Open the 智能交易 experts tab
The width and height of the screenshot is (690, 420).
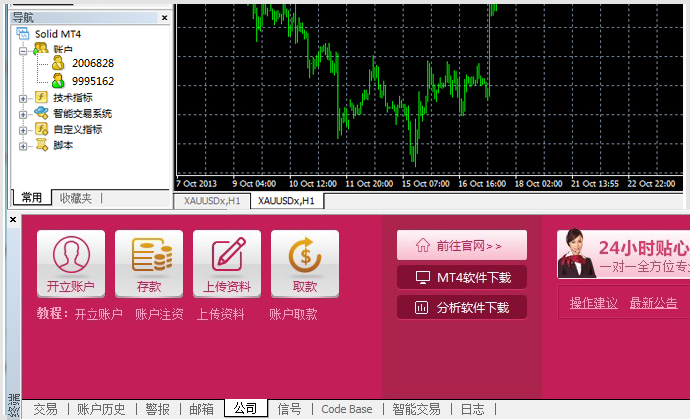click(416, 409)
